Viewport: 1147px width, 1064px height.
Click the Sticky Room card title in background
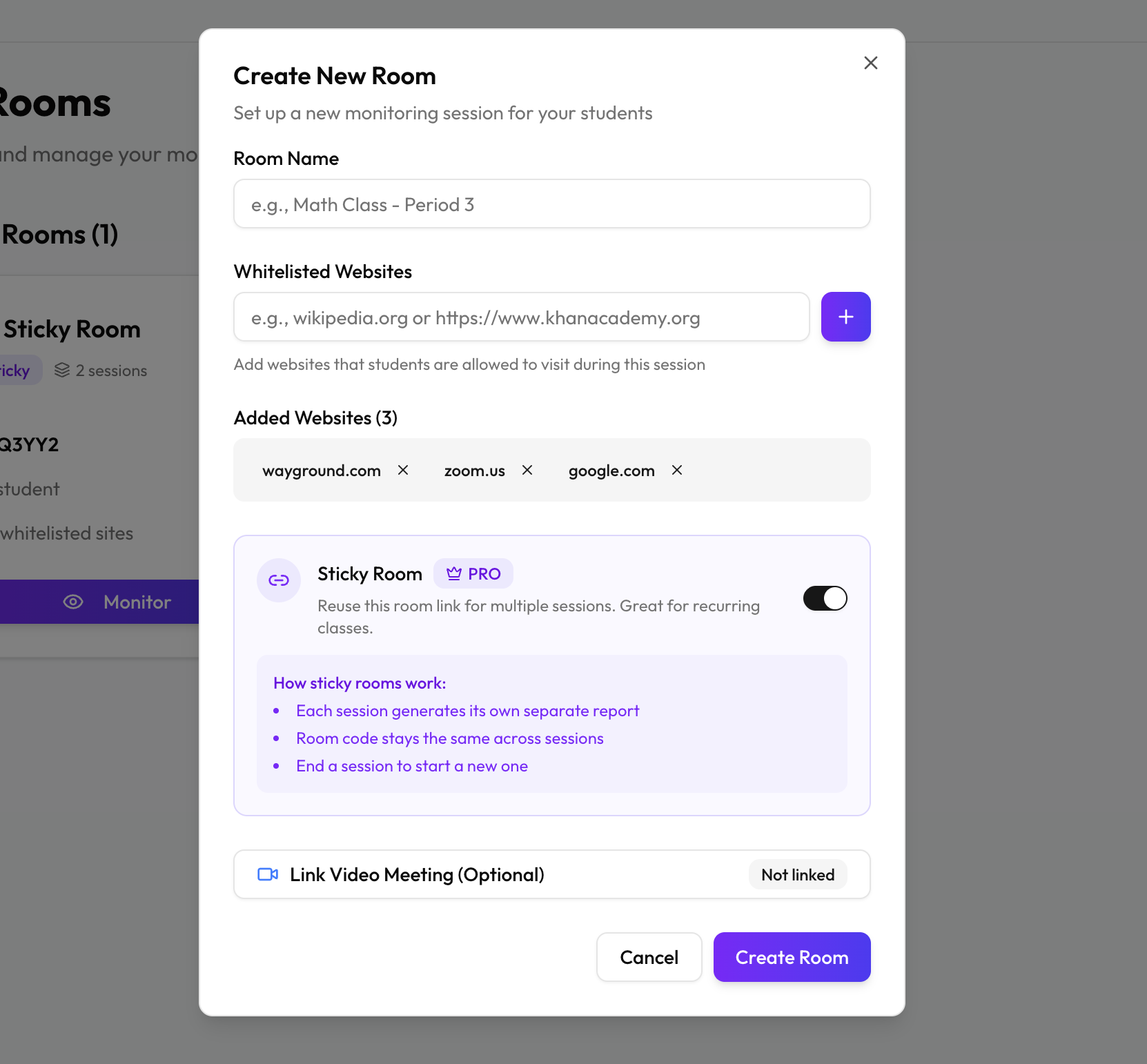[x=72, y=329]
